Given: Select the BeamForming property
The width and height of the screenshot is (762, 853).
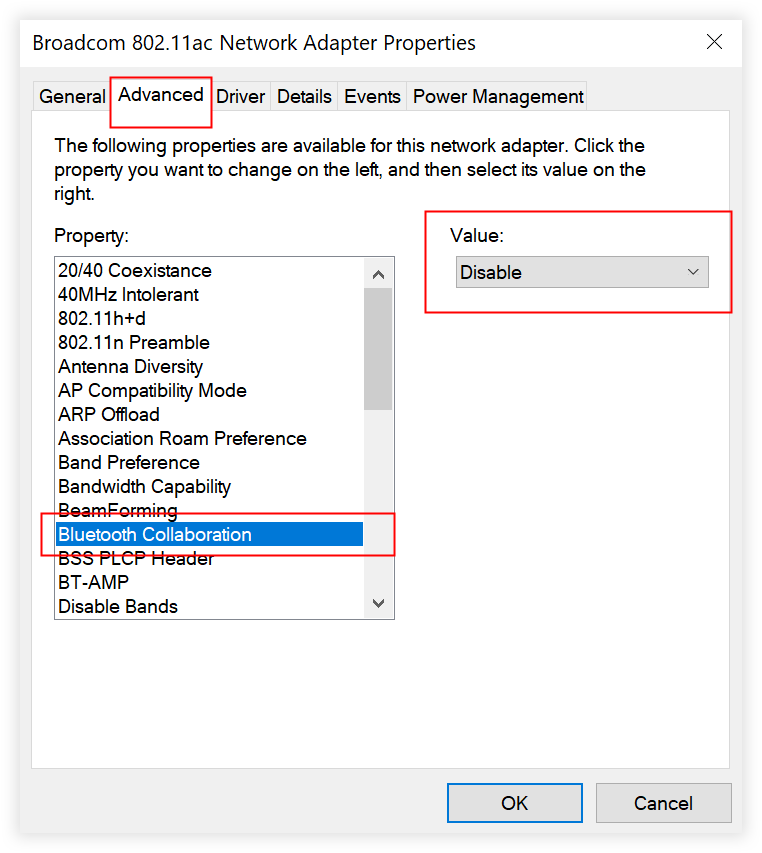Looking at the screenshot, I should pyautogui.click(x=210, y=510).
